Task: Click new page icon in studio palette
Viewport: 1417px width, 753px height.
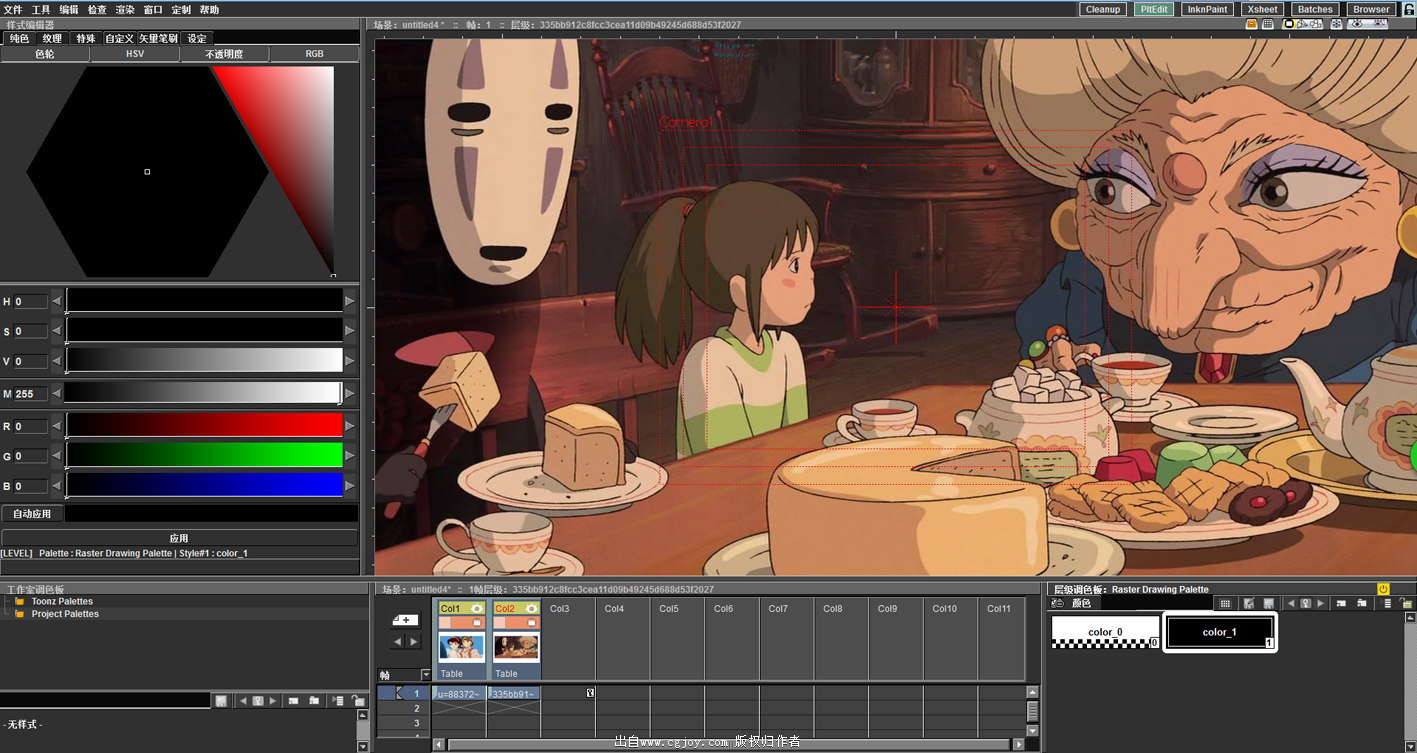Action: (x=314, y=701)
